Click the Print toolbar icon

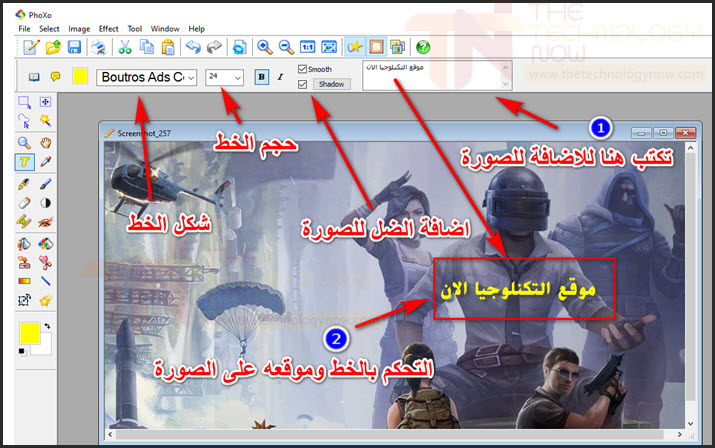[x=98, y=47]
